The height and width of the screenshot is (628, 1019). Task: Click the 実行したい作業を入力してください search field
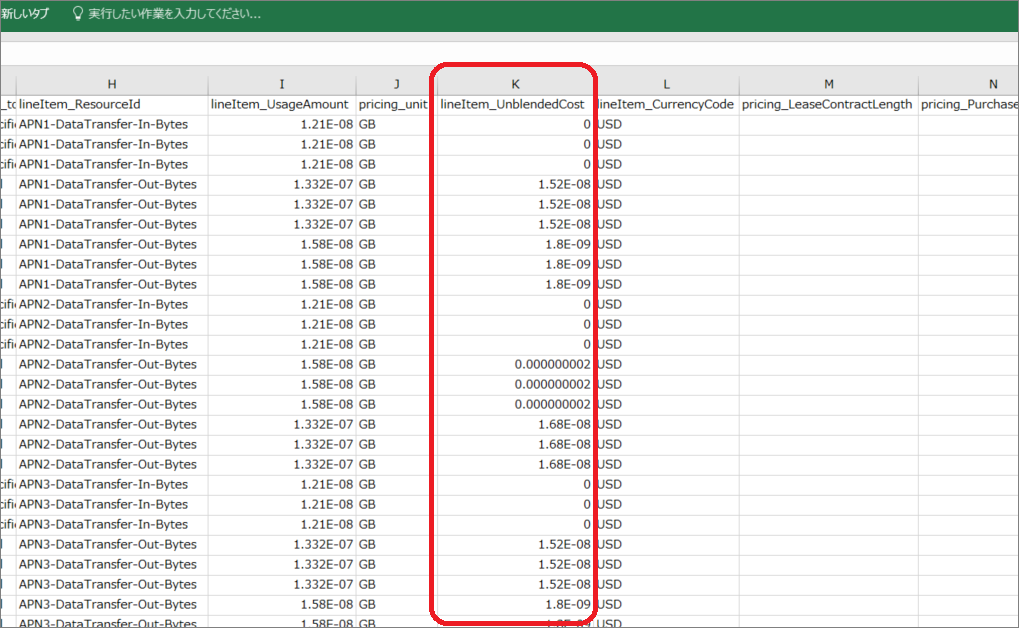pos(175,14)
